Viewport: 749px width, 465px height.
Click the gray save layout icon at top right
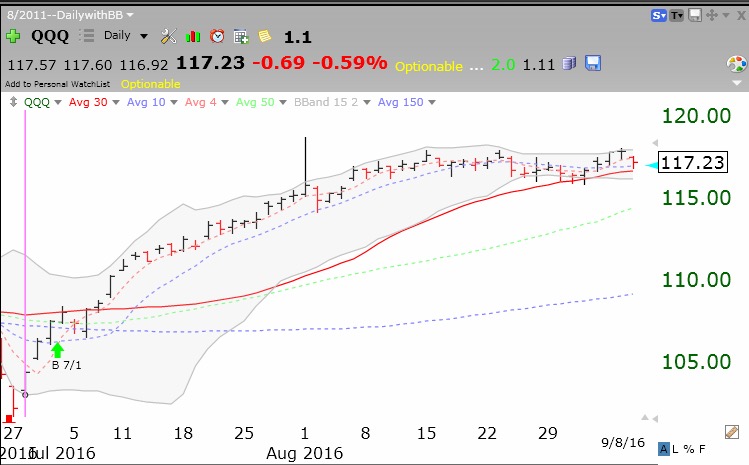(695, 15)
